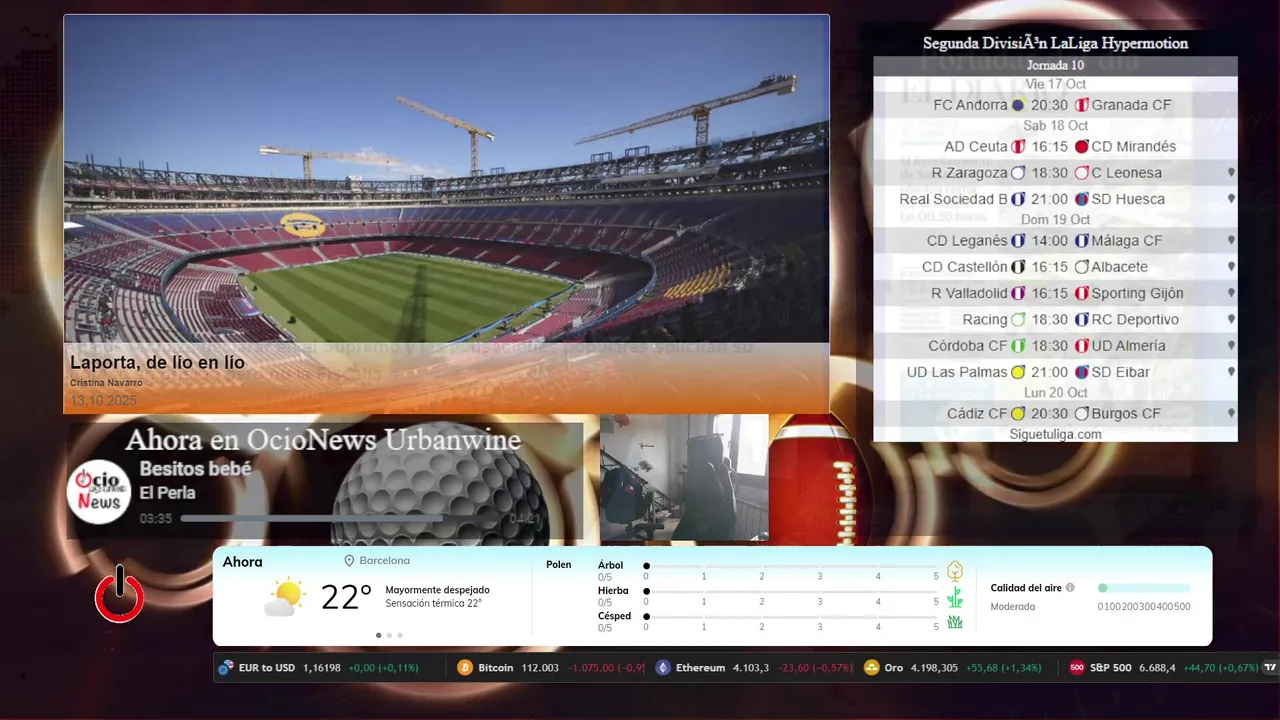The image size is (1280, 720).
Task: Click the artist name El Perla
Action: (x=167, y=493)
